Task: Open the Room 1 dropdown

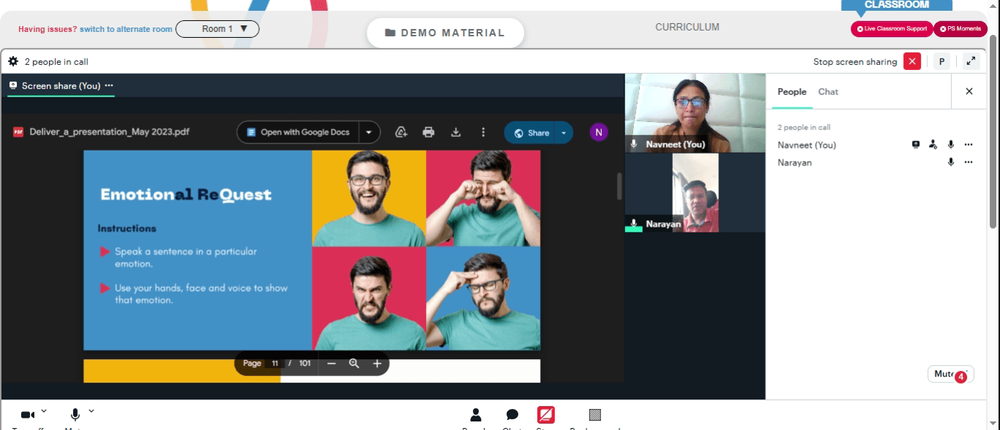Action: [x=217, y=29]
